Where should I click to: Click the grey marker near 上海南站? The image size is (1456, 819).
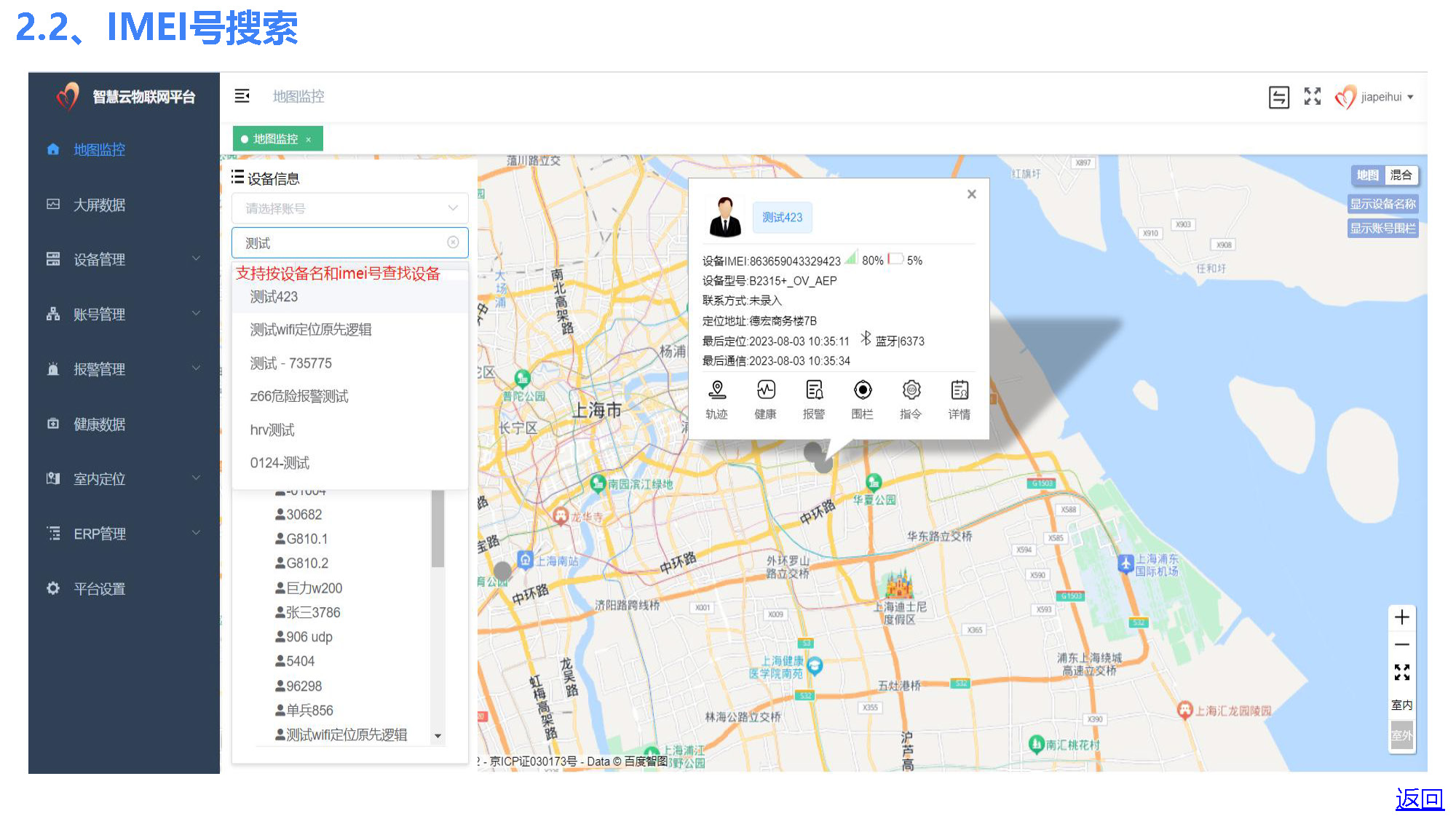pyautogui.click(x=502, y=570)
